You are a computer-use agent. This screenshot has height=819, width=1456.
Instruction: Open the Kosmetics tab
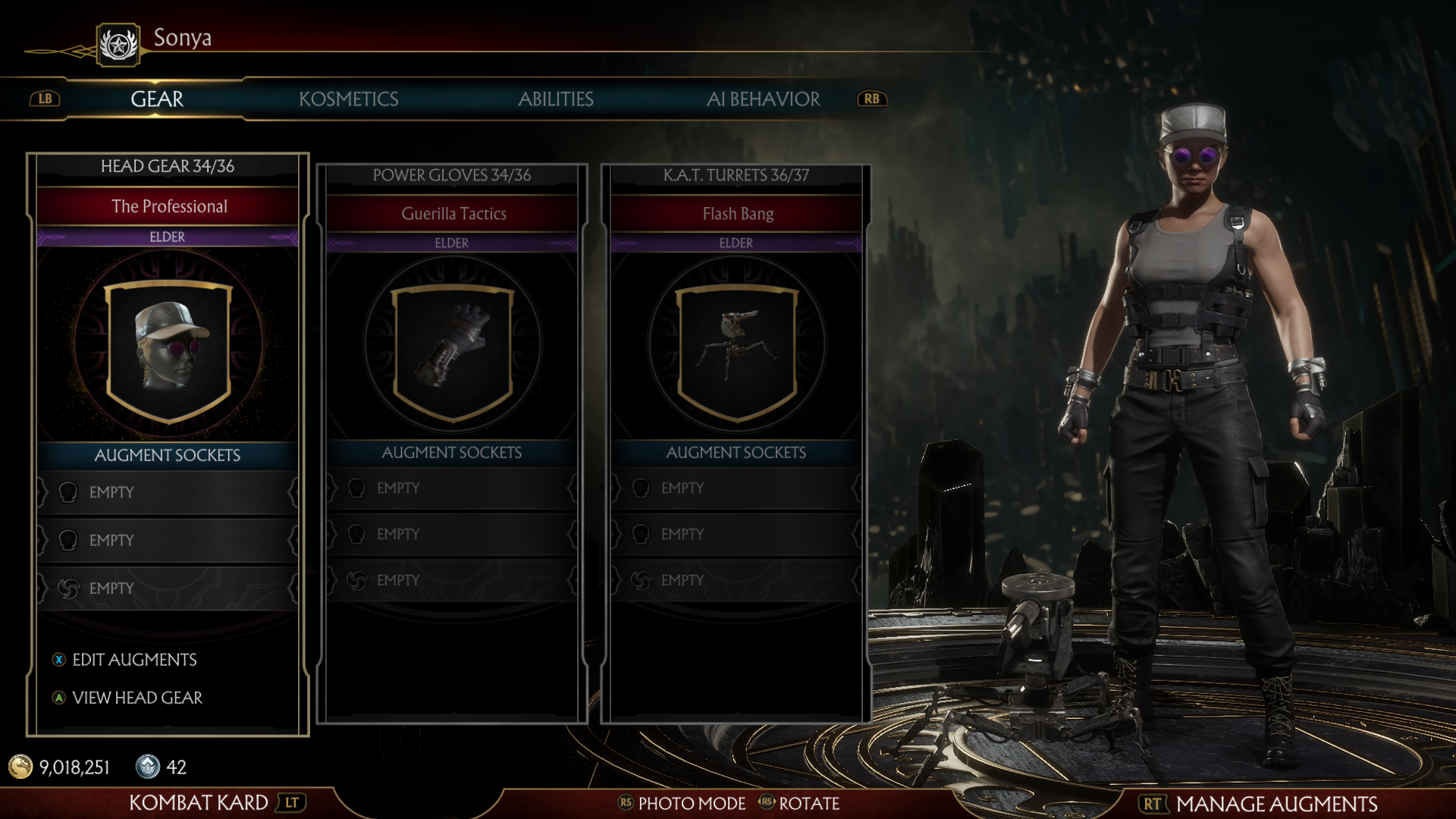click(x=349, y=99)
